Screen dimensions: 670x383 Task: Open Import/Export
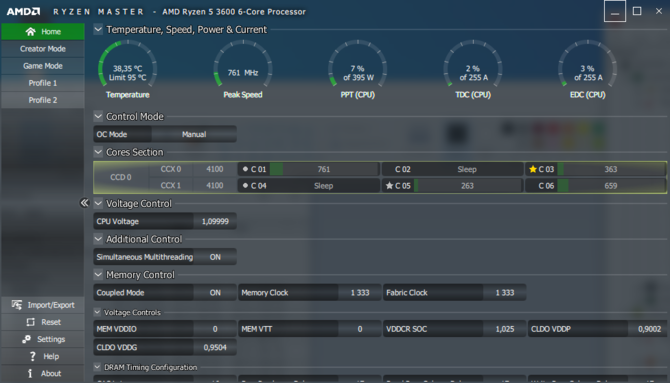(43, 305)
